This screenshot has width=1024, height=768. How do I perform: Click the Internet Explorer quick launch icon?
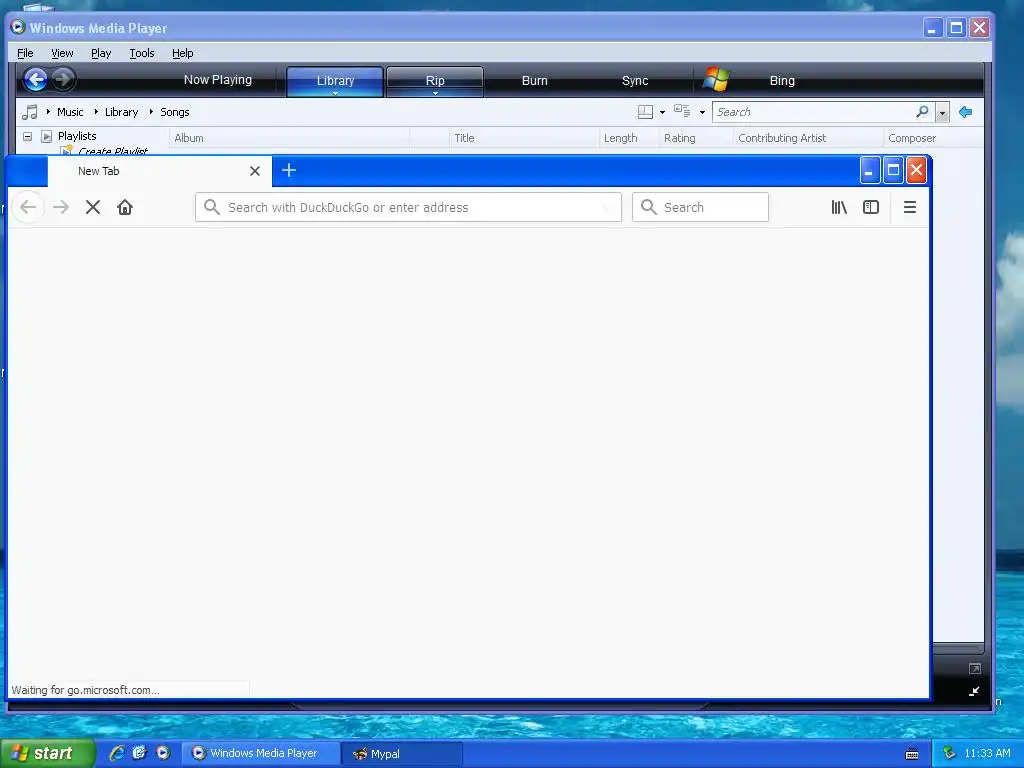click(x=116, y=753)
